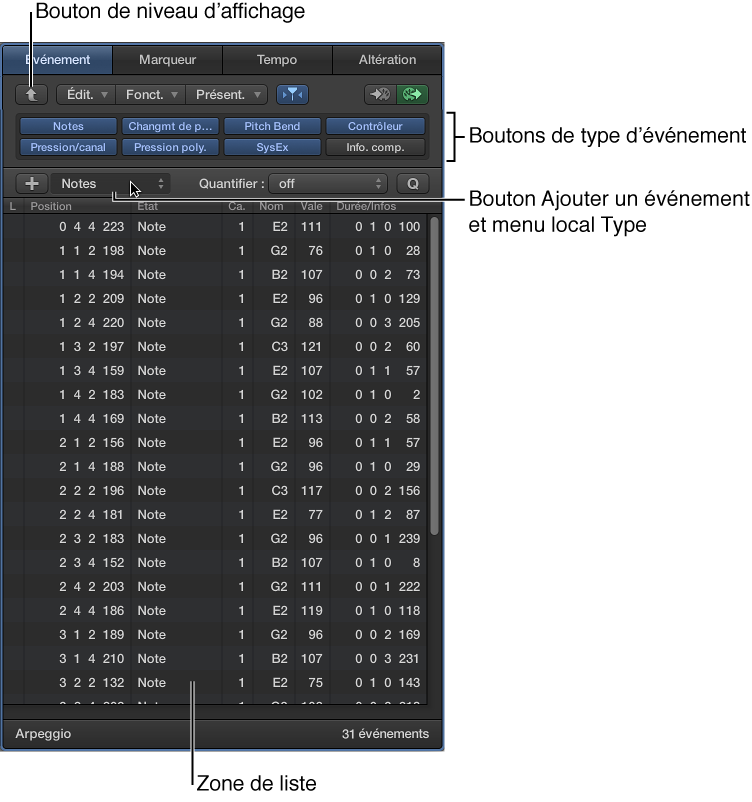Toggle the green MIDI Out button icon
752x802 pixels.
[x=412, y=95]
